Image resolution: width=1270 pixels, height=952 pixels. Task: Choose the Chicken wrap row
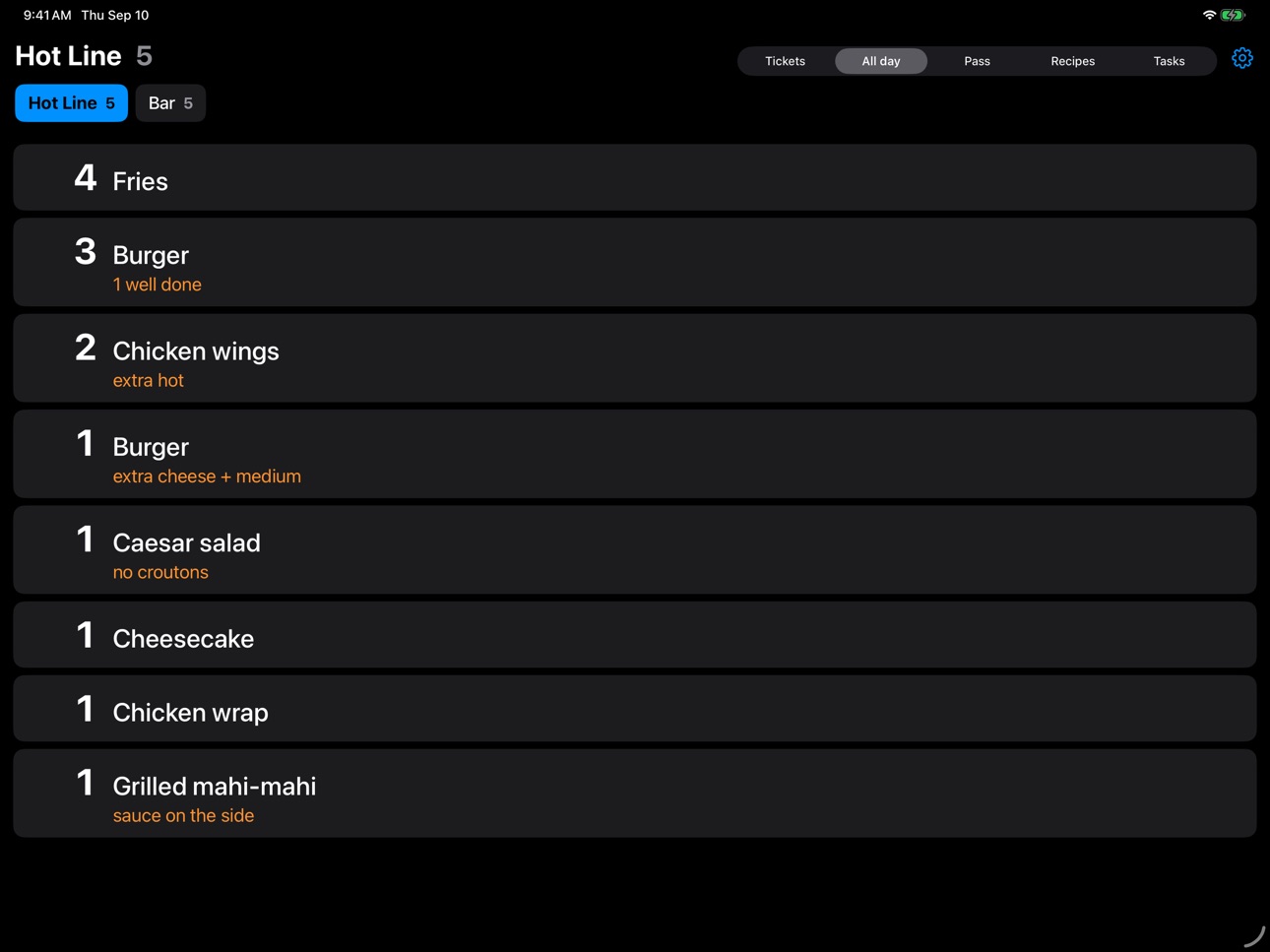click(635, 709)
